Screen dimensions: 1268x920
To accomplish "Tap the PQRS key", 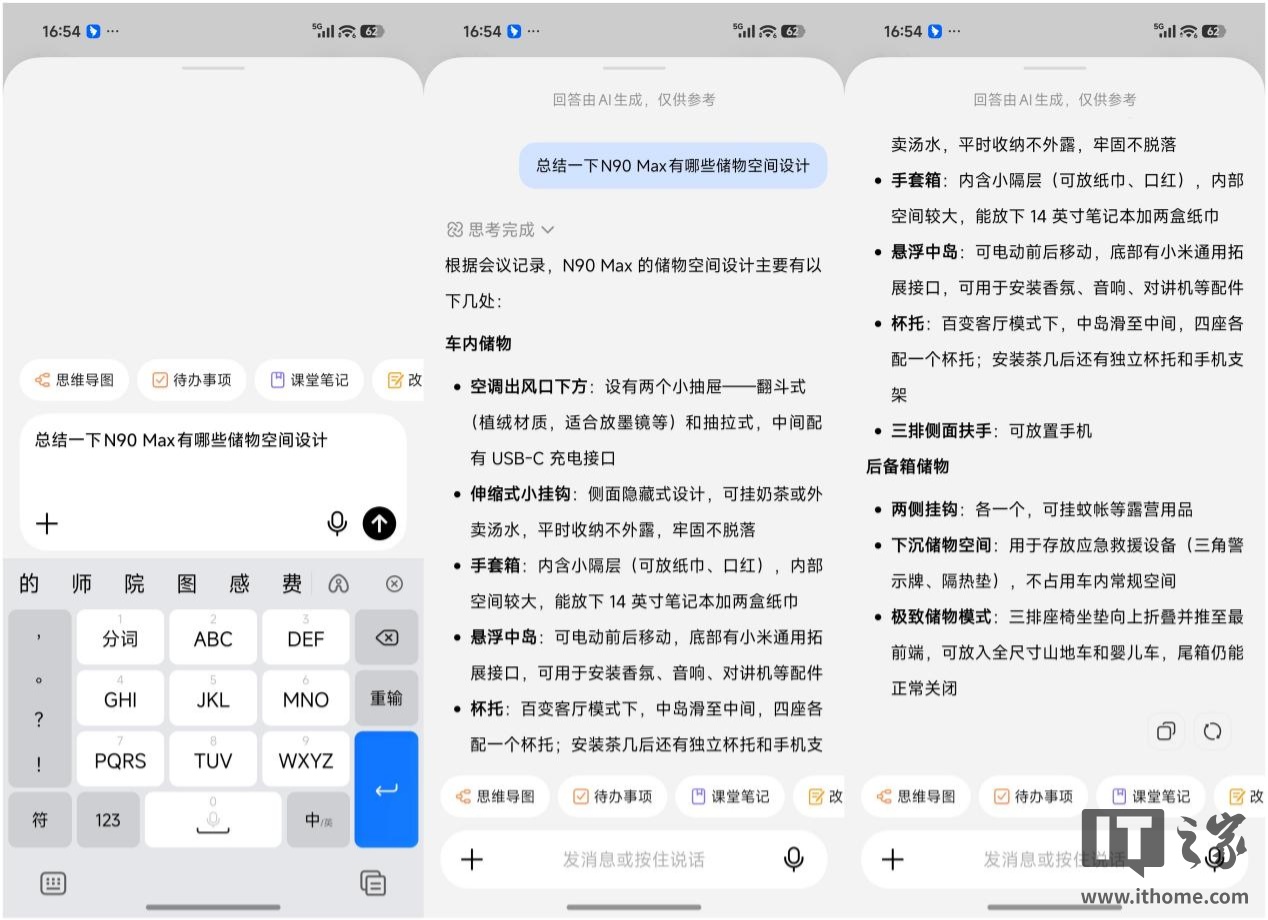I will [x=120, y=759].
